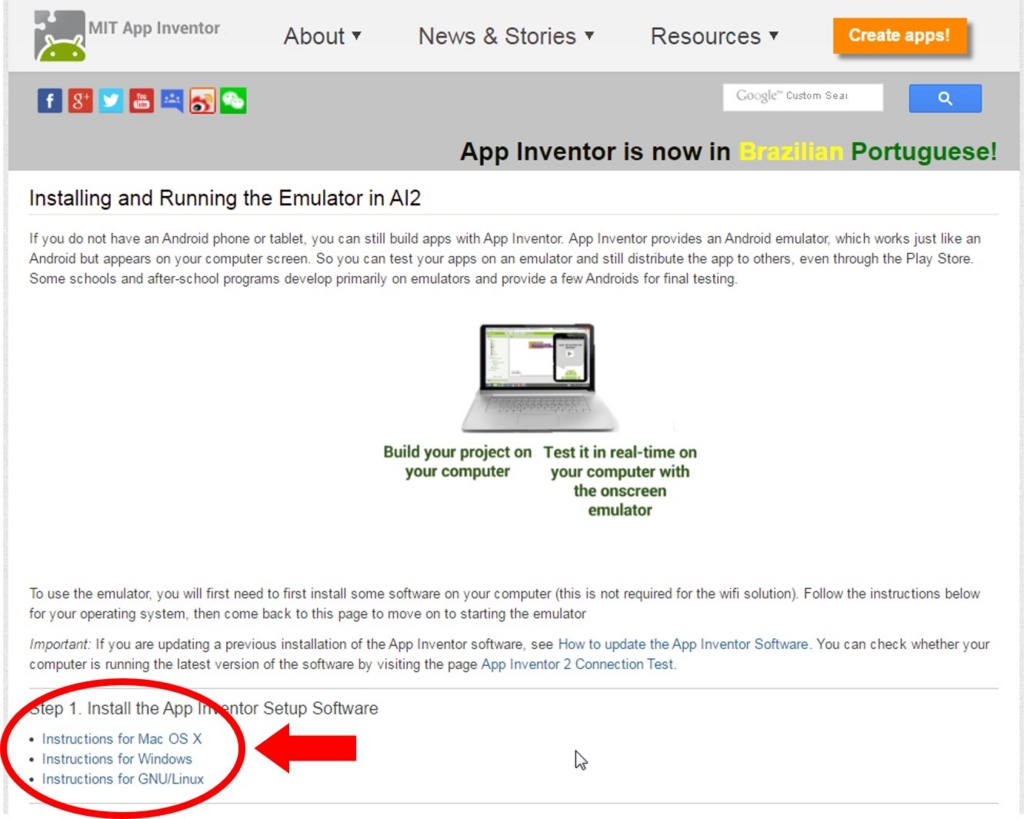The height and width of the screenshot is (819, 1024).
Task: Open the Google Groups forum icon
Action: 172,101
